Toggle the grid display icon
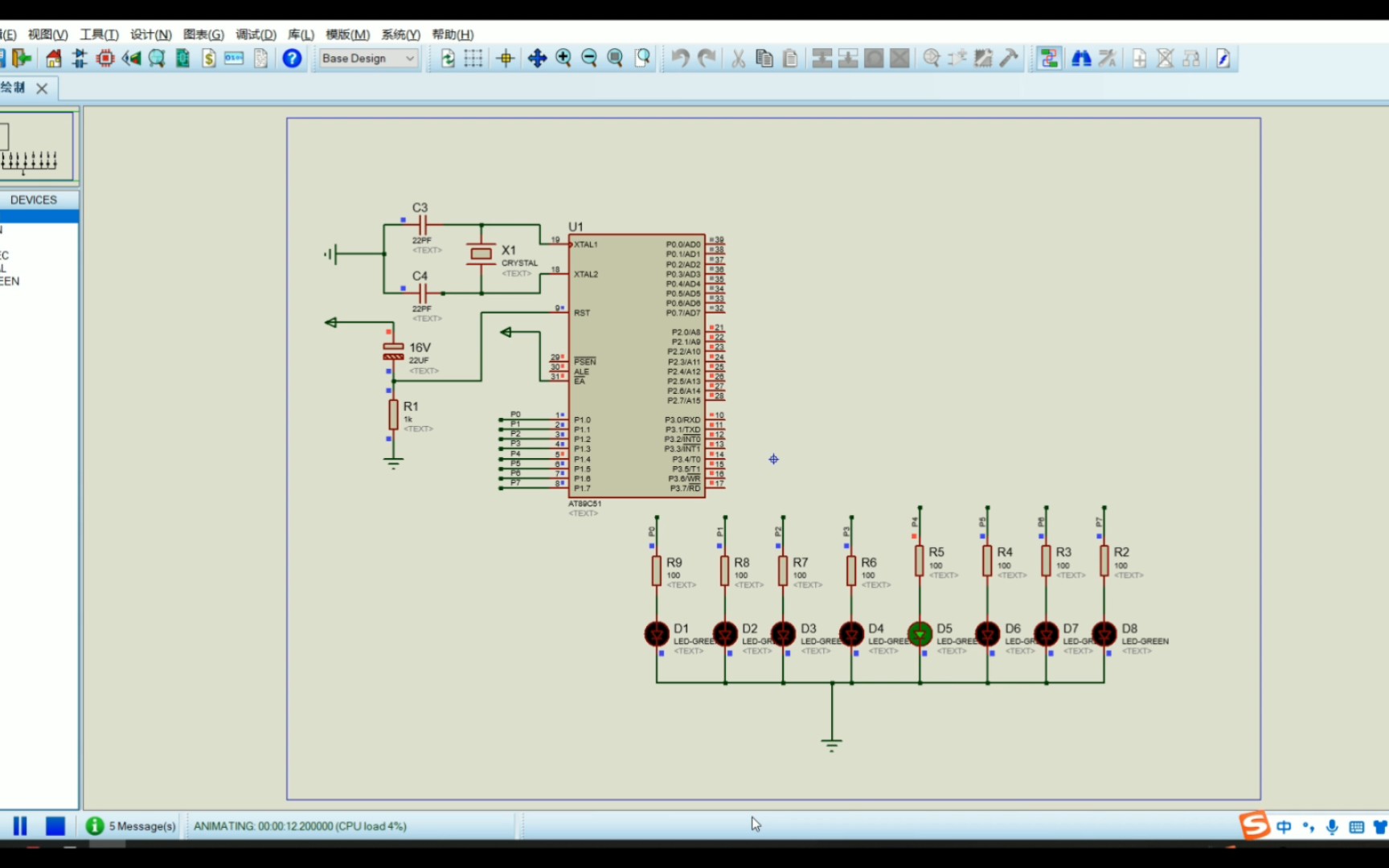The width and height of the screenshot is (1389, 868). click(473, 59)
